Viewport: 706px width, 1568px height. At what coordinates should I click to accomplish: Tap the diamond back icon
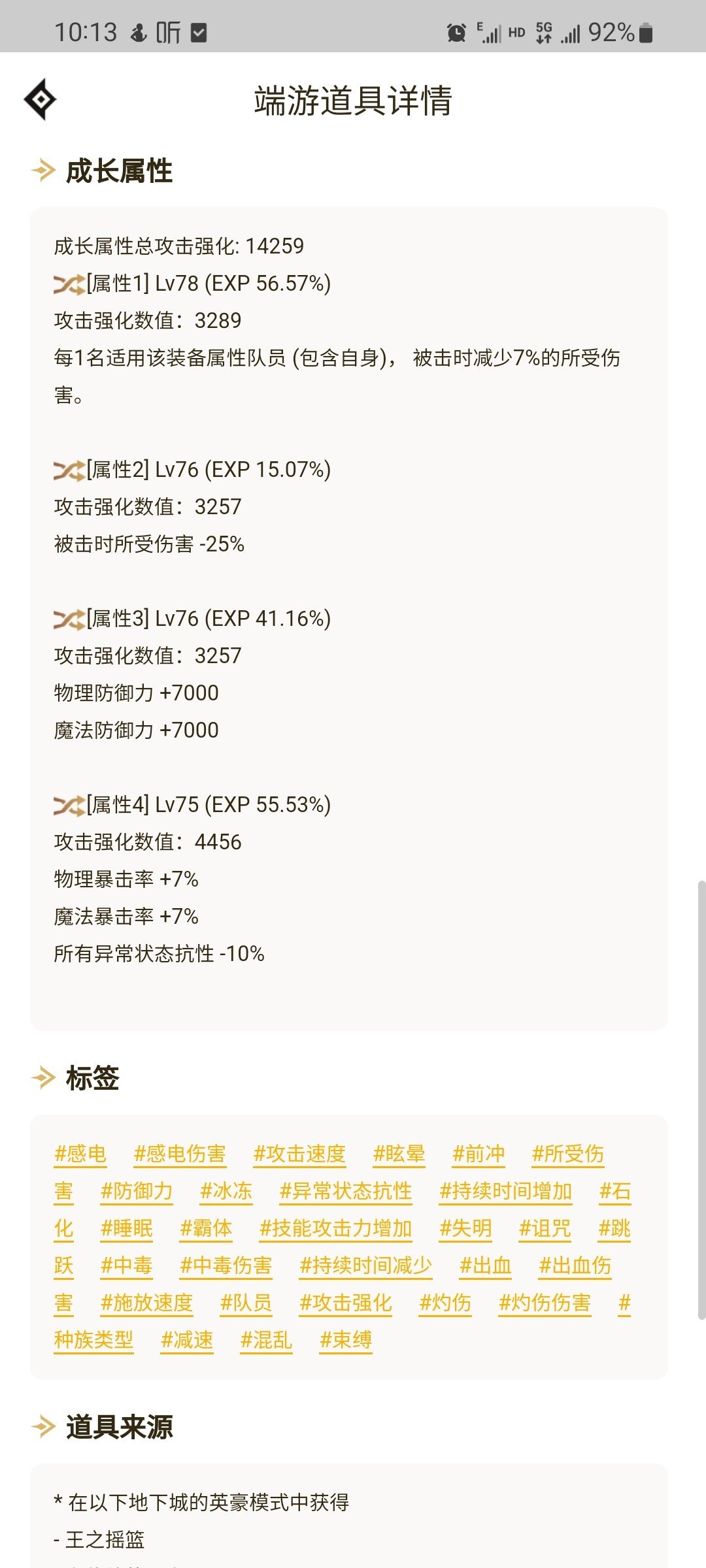pos(41,99)
